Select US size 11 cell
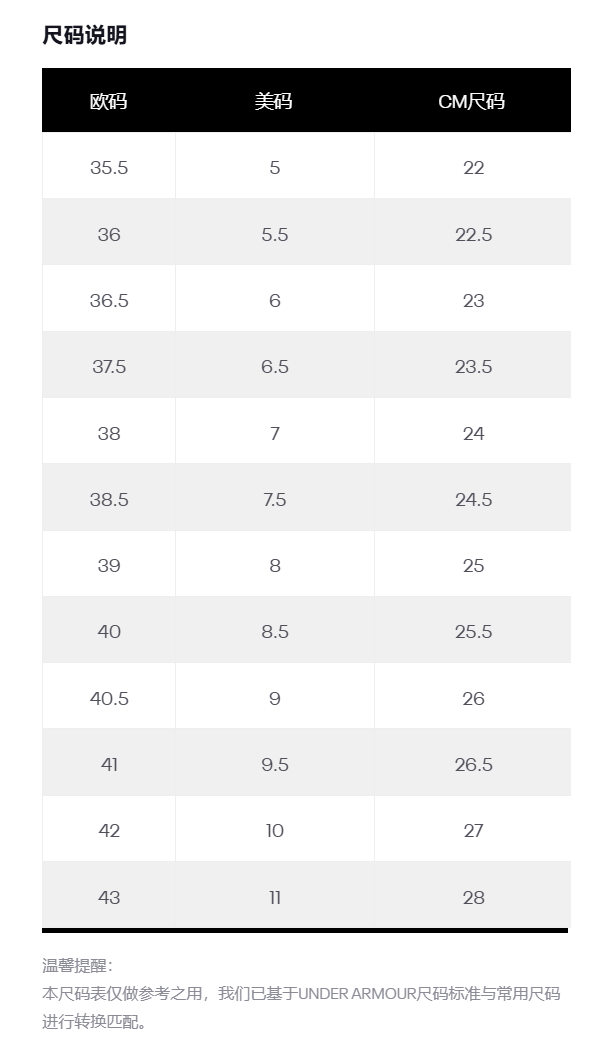This screenshot has height=1041, width=608. coord(274,897)
